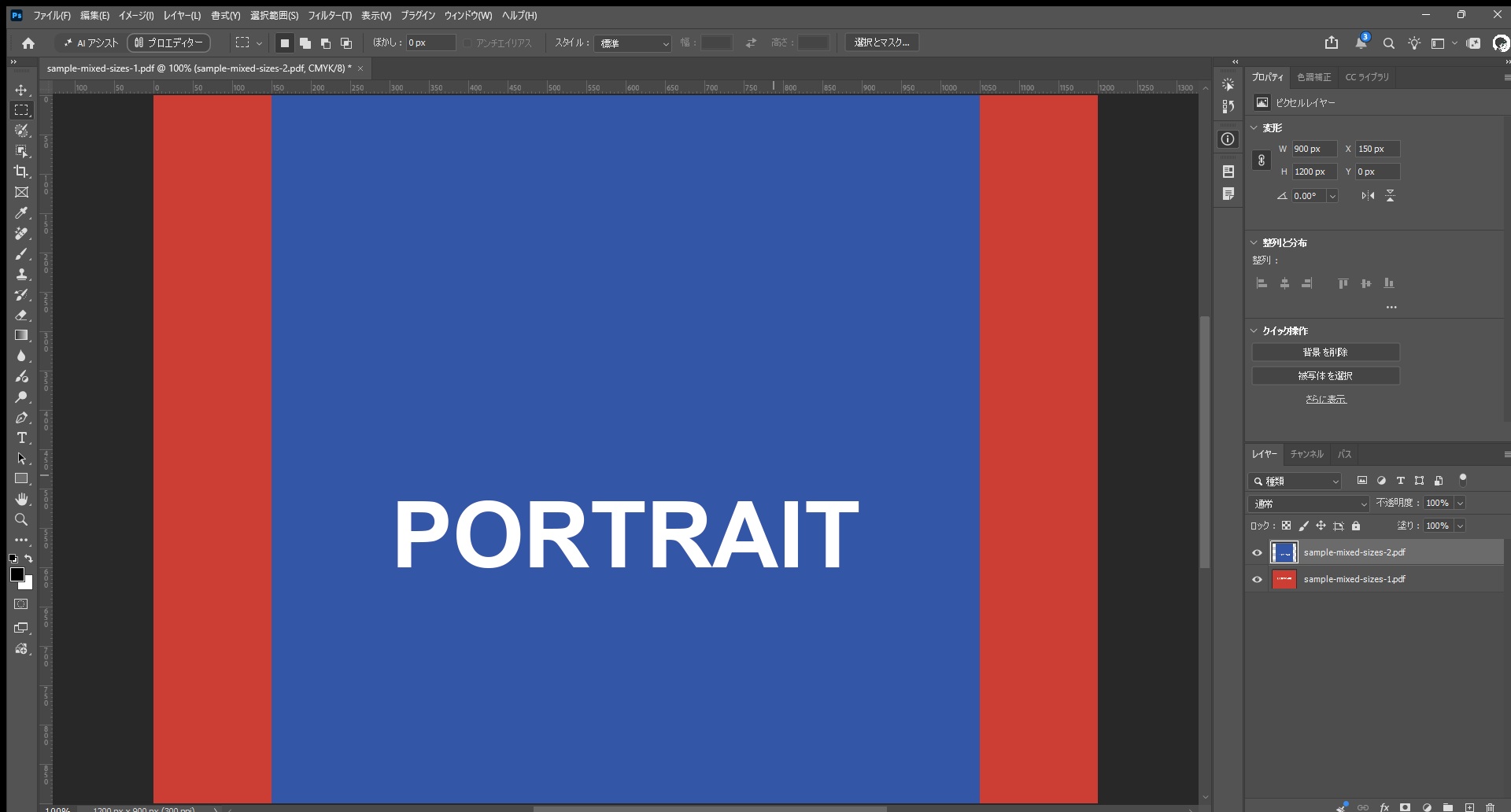The height and width of the screenshot is (812, 1511).
Task: Select the Move tool
Action: coord(21,90)
